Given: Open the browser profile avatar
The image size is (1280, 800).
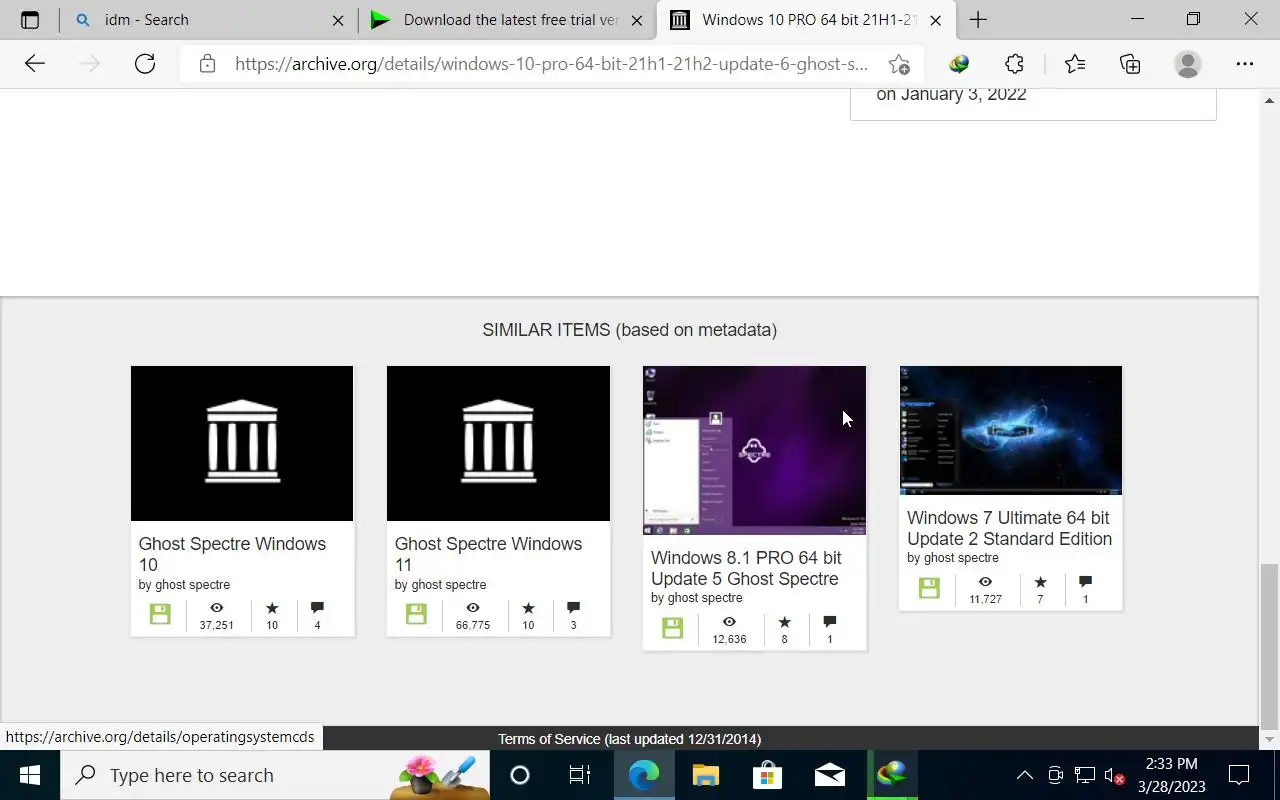Looking at the screenshot, I should click(x=1188, y=64).
